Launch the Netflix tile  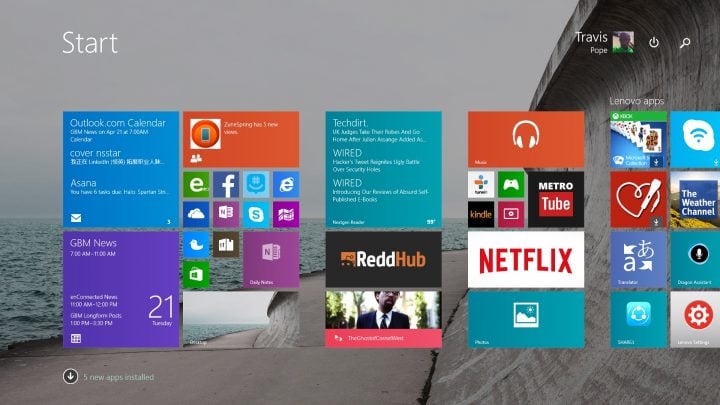[526, 259]
